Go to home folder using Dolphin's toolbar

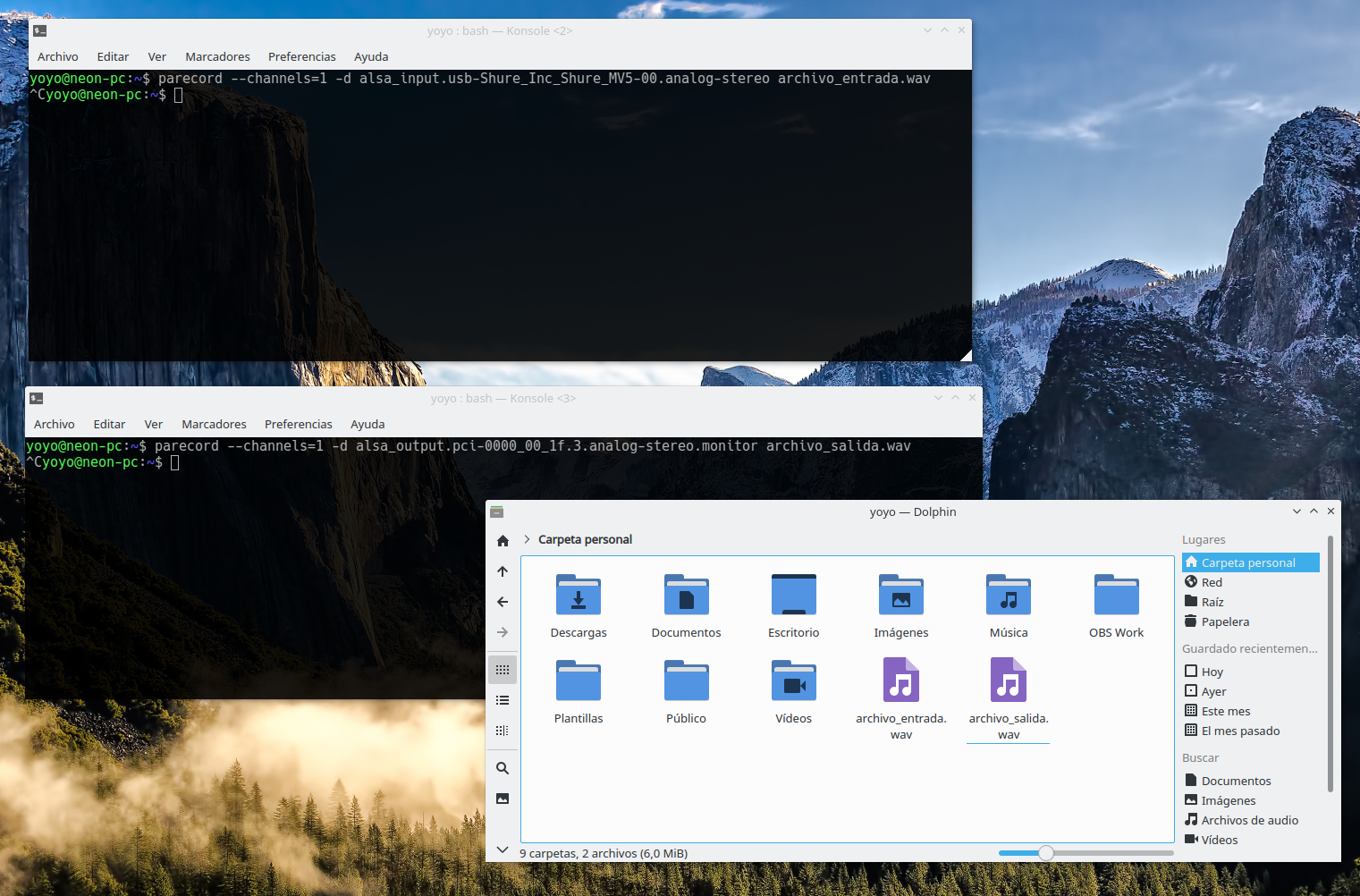503,541
